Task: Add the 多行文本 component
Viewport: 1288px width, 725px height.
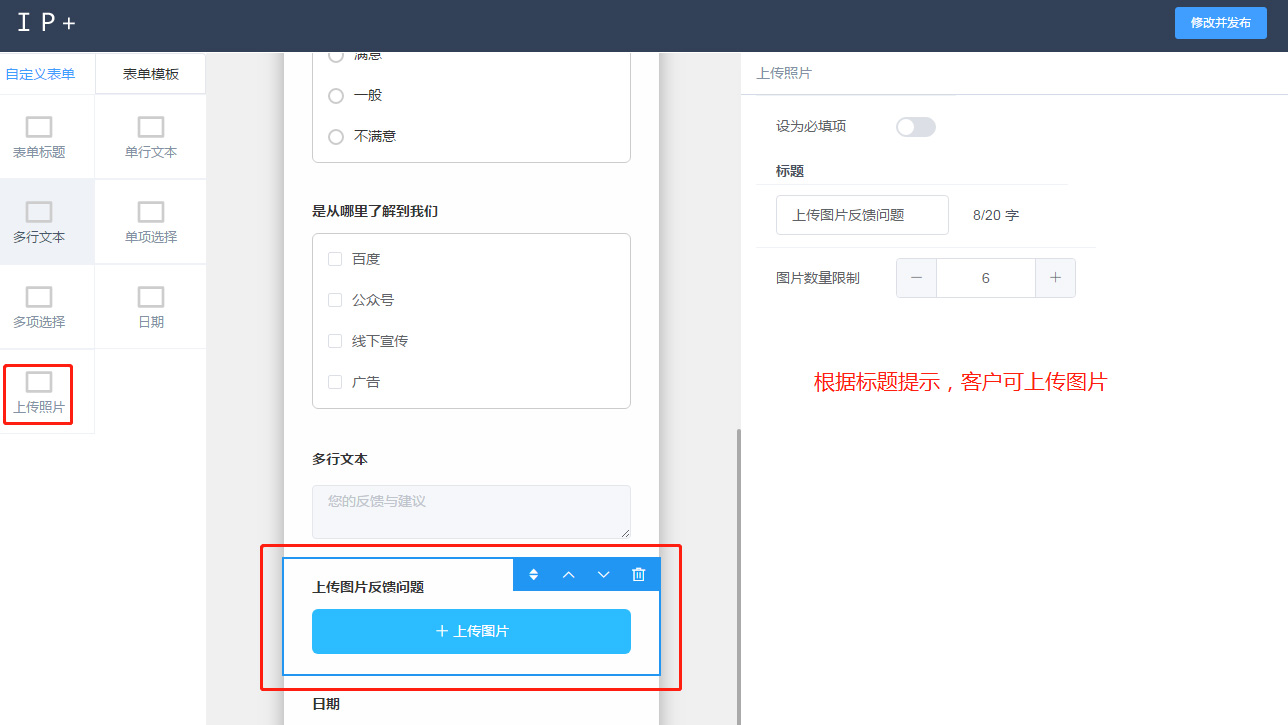Action: [x=39, y=222]
